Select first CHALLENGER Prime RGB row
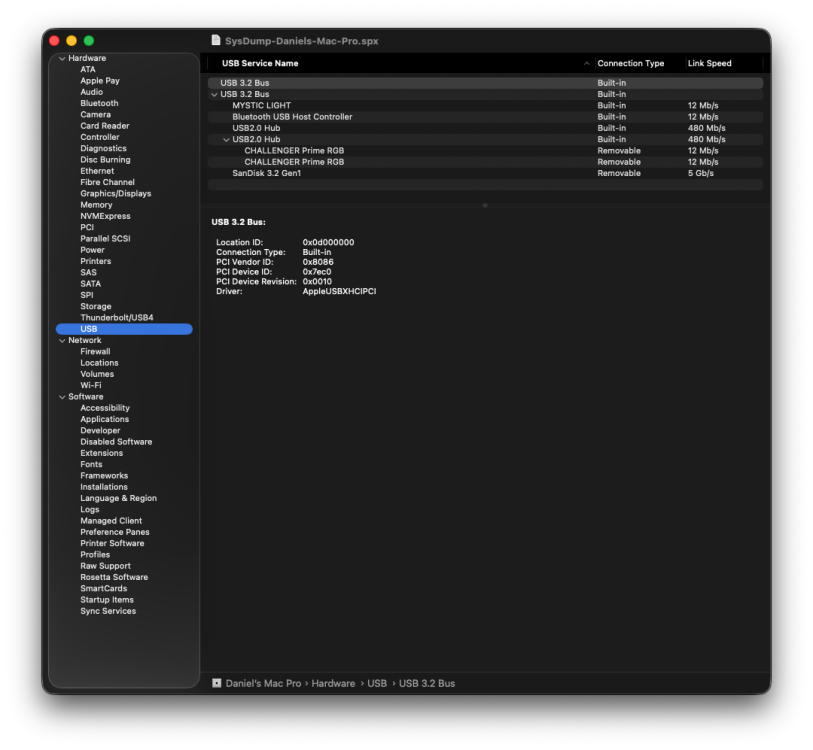The width and height of the screenshot is (813, 750). pyautogui.click(x=485, y=151)
